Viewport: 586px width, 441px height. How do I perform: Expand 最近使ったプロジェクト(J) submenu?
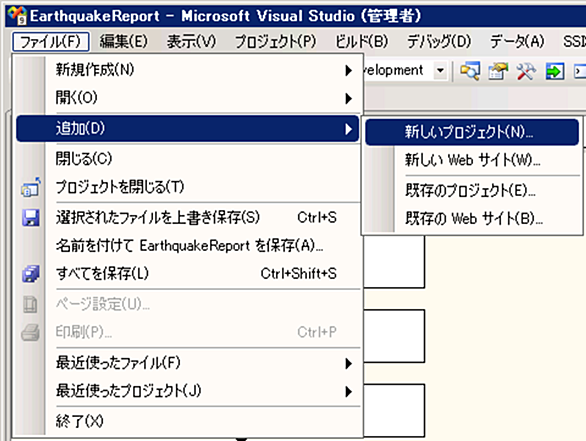pos(188,391)
